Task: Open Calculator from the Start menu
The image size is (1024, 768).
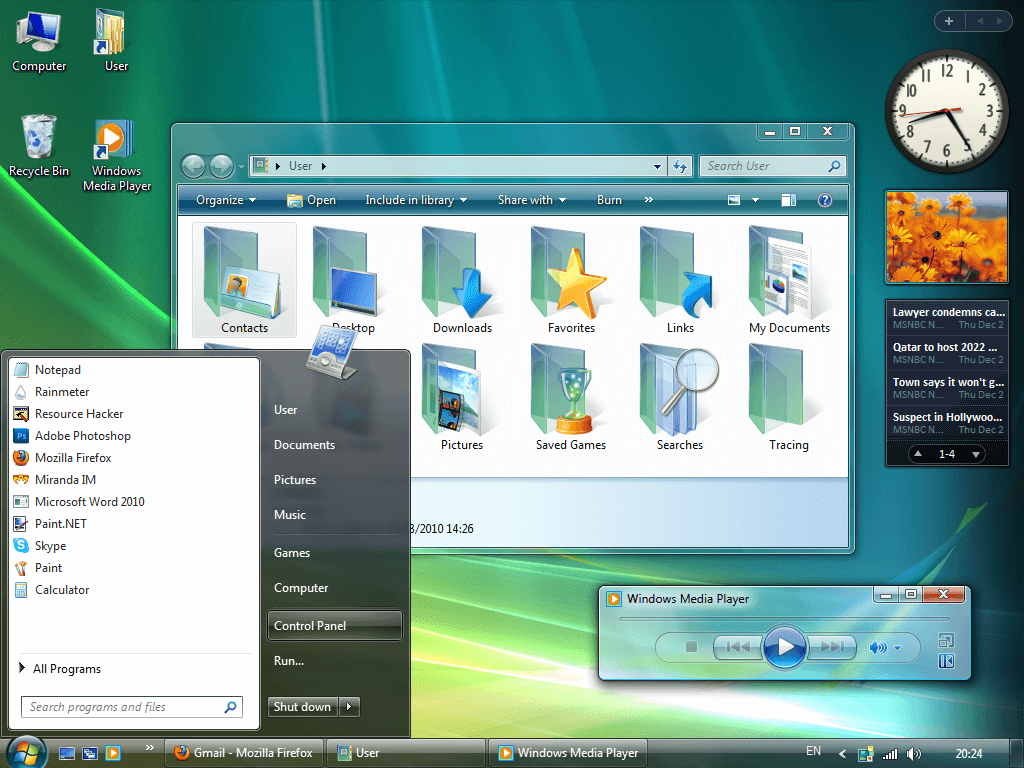Action: coord(61,589)
